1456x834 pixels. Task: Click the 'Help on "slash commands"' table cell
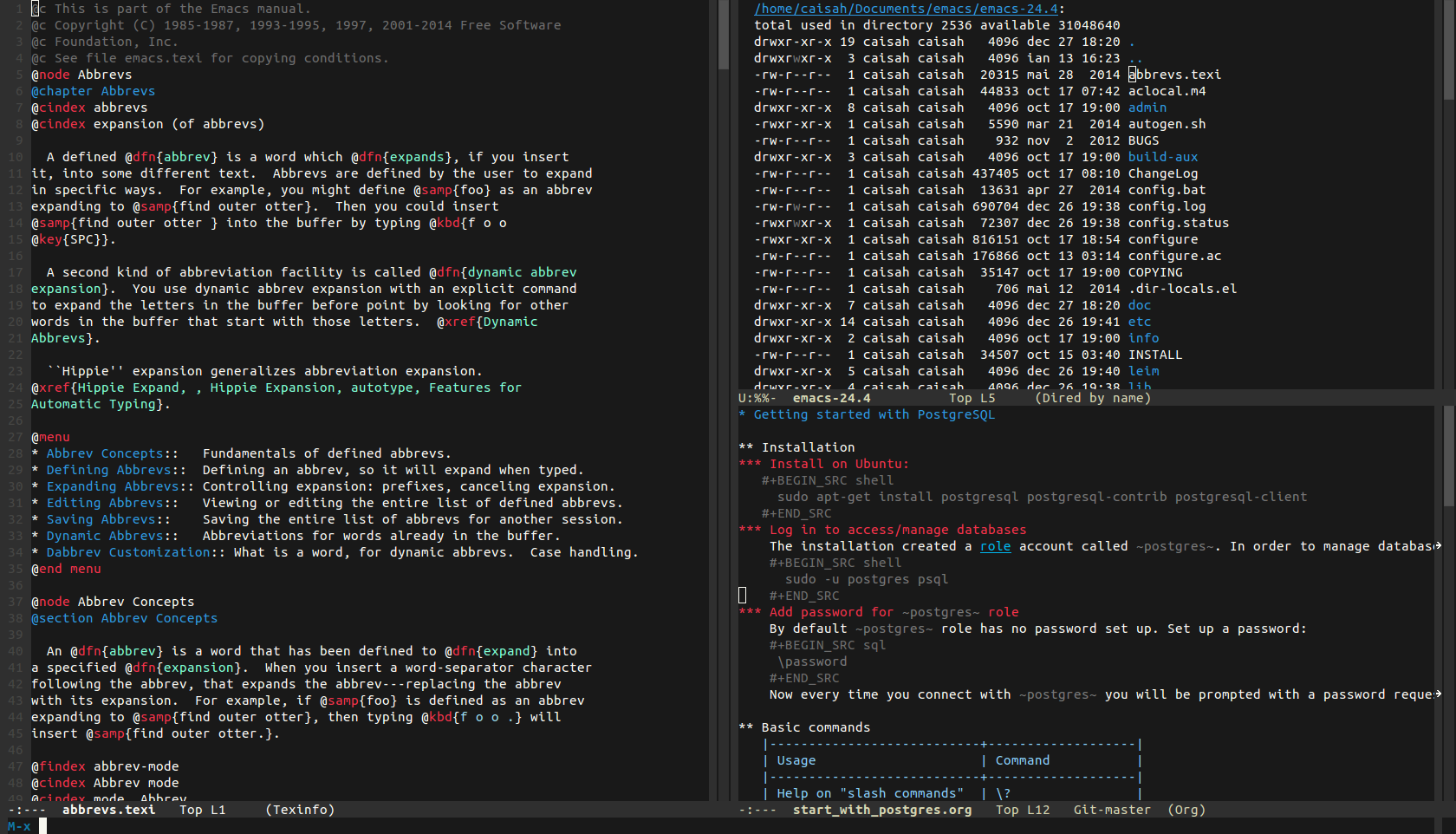click(x=870, y=793)
